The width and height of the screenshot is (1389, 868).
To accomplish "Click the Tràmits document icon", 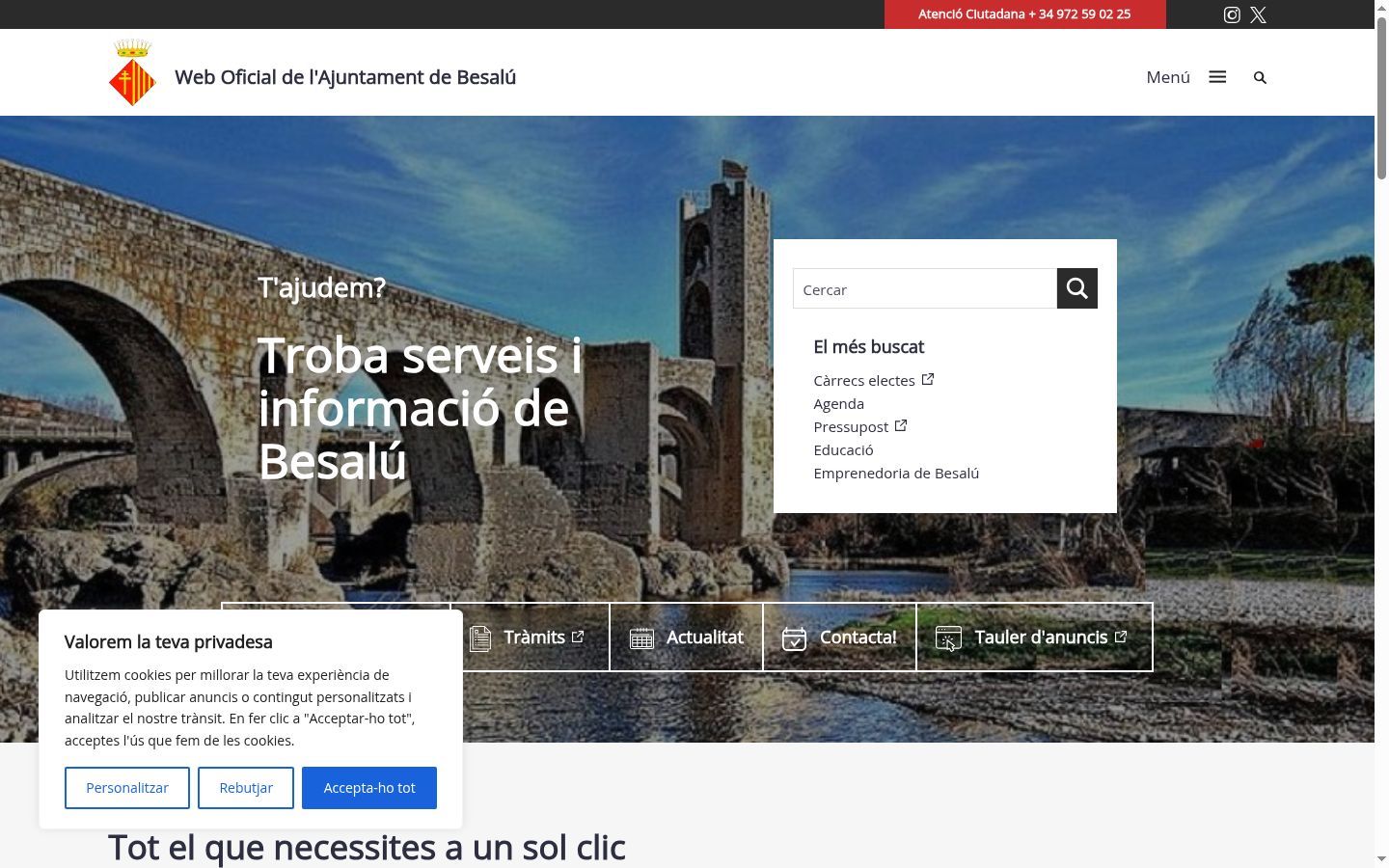I will (480, 637).
